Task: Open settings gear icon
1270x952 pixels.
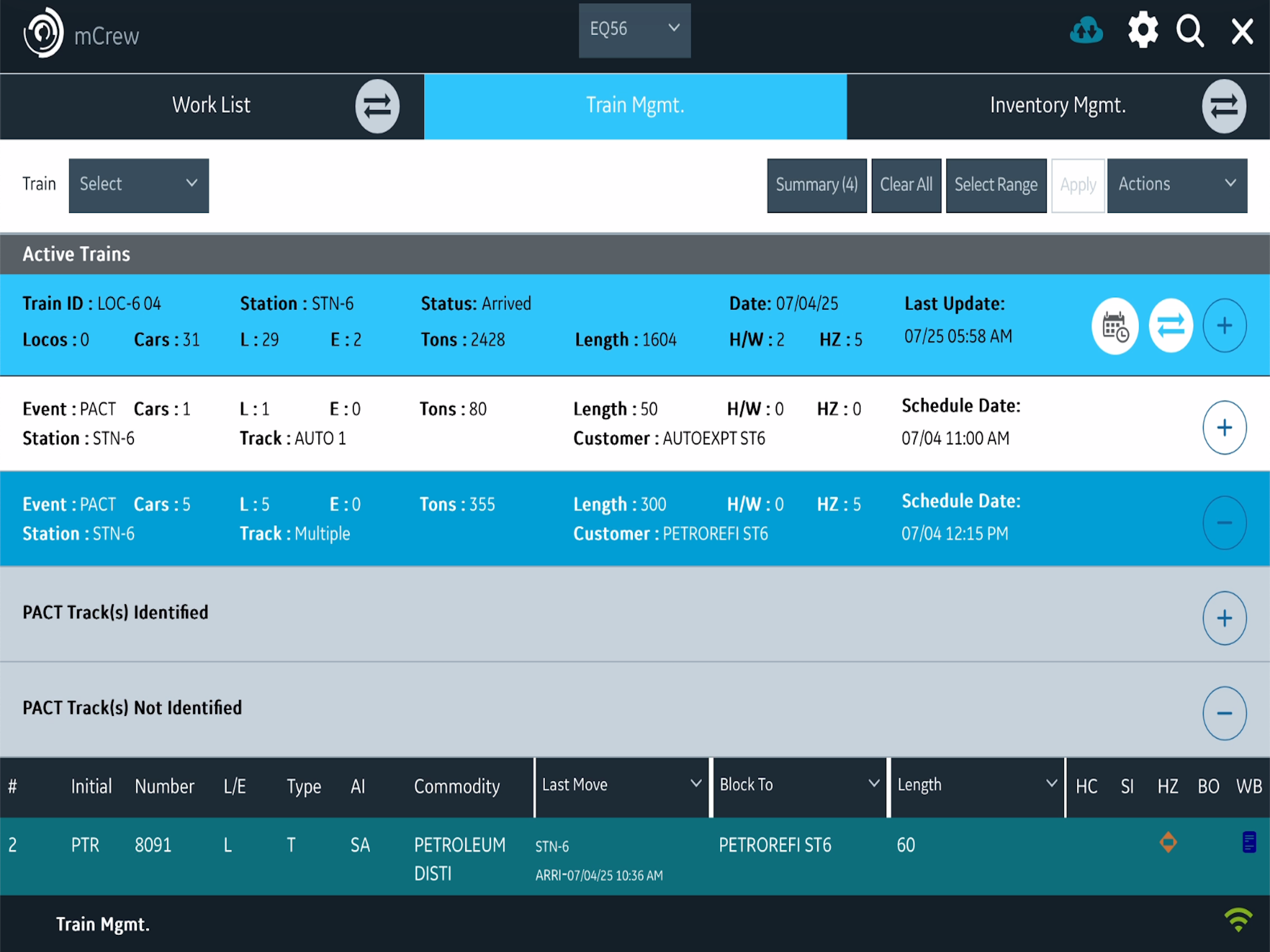Action: click(1143, 30)
